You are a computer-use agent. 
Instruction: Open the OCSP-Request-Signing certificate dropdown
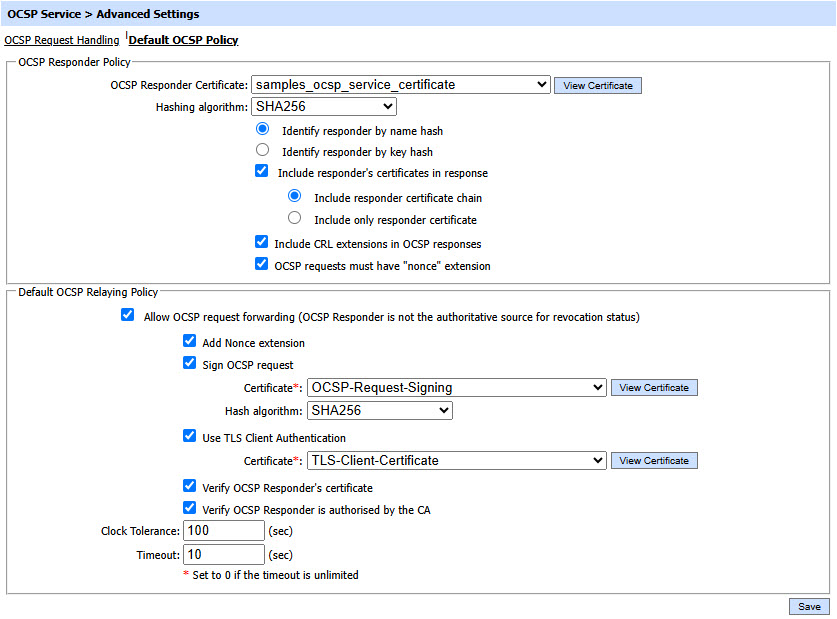[x=457, y=387]
